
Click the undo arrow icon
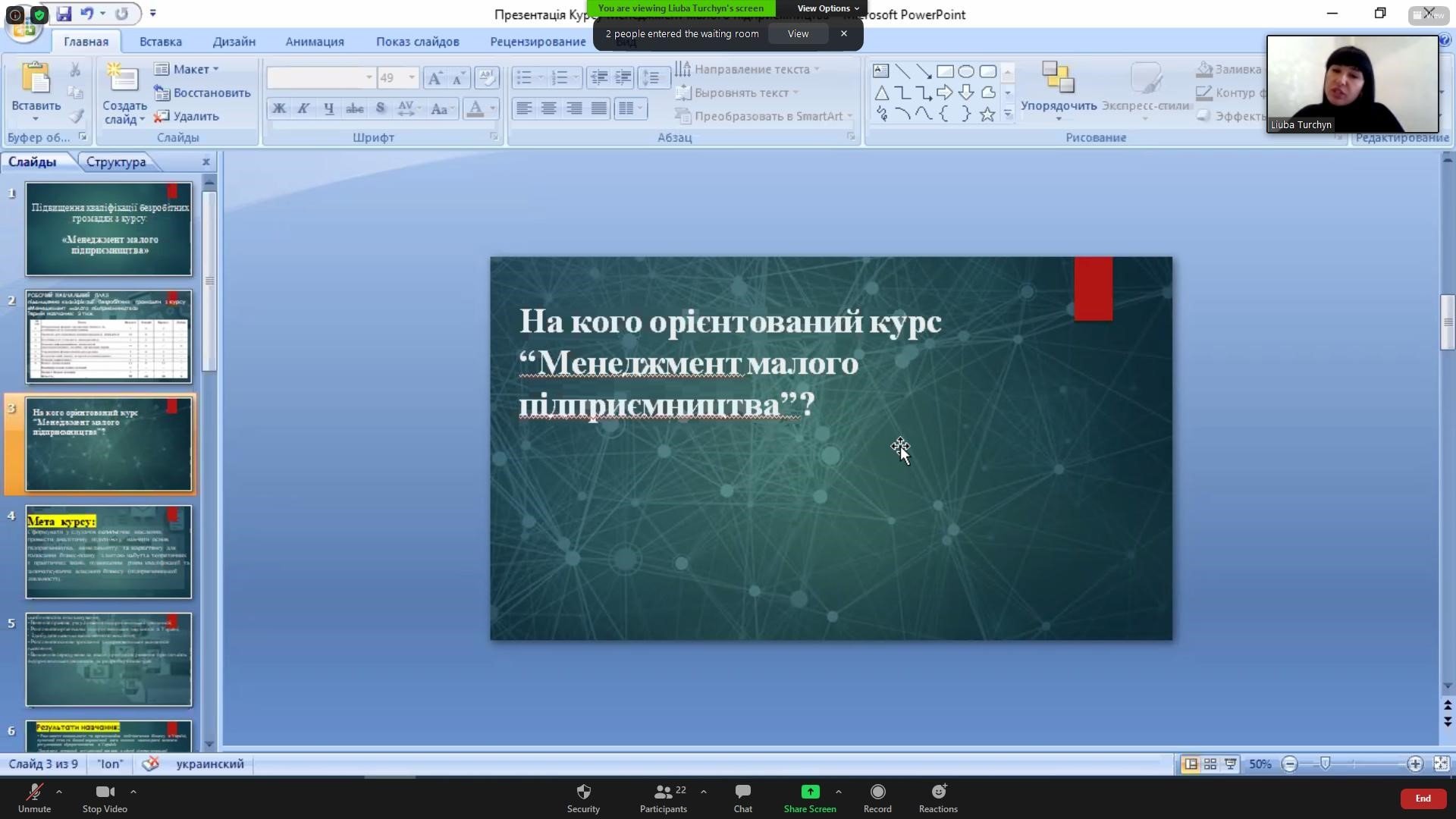pyautogui.click(x=86, y=14)
